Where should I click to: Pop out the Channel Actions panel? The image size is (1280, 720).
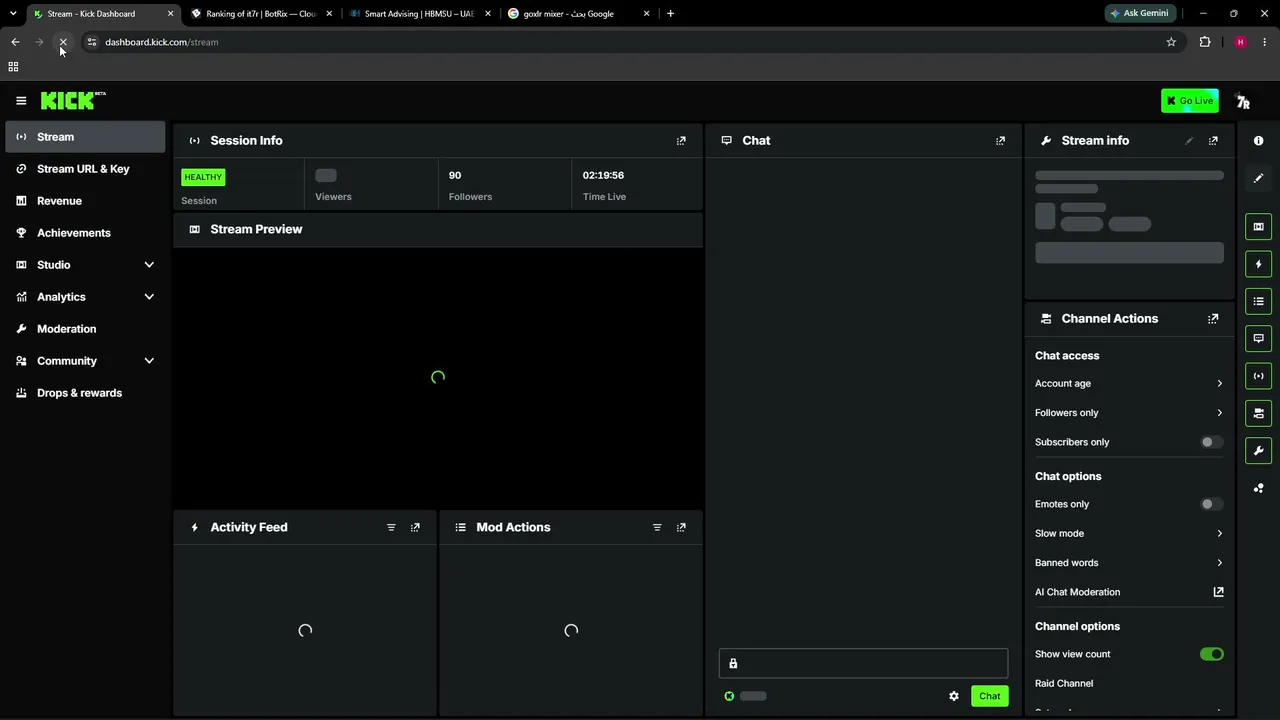click(1213, 319)
